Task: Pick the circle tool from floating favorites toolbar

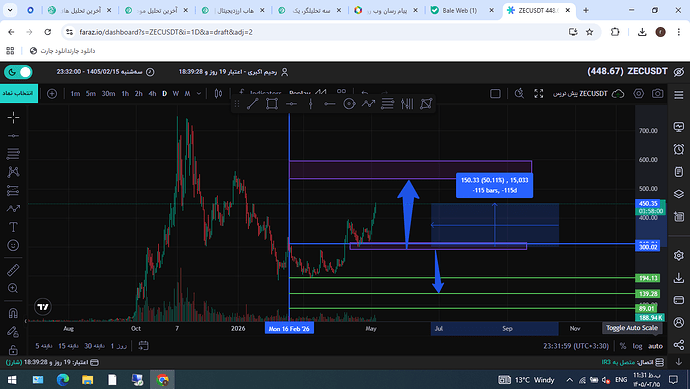Action: (349, 104)
